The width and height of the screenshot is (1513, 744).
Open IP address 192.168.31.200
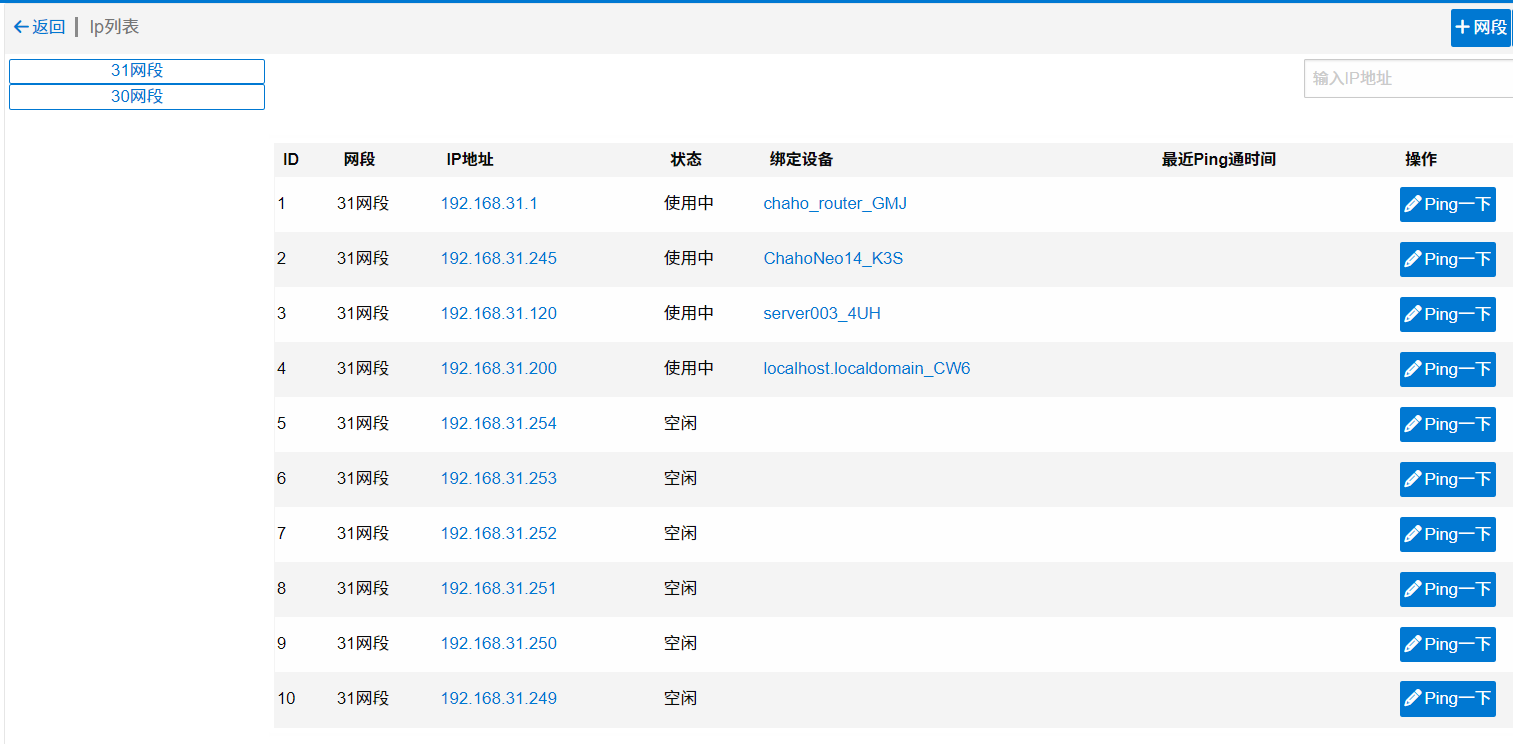click(x=499, y=368)
